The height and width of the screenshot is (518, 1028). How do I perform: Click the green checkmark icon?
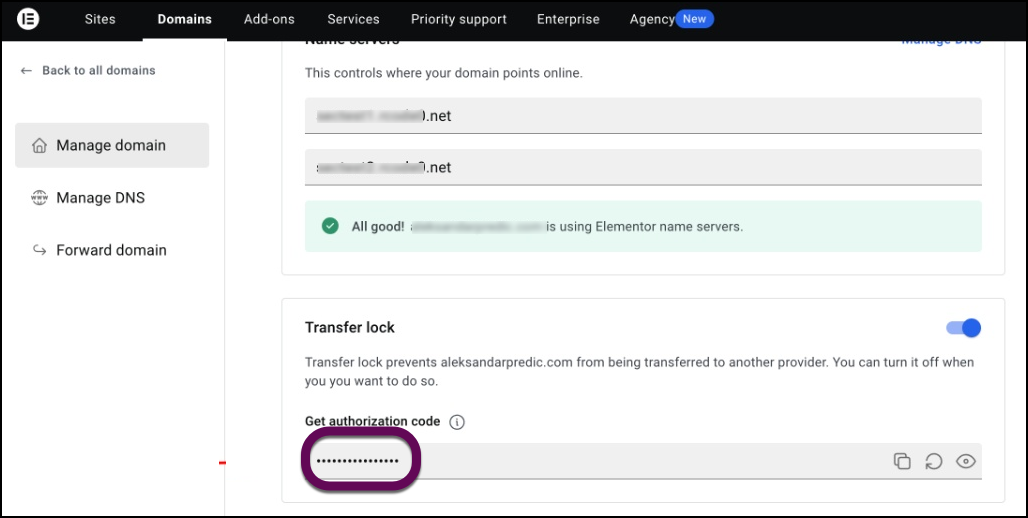[x=330, y=226]
